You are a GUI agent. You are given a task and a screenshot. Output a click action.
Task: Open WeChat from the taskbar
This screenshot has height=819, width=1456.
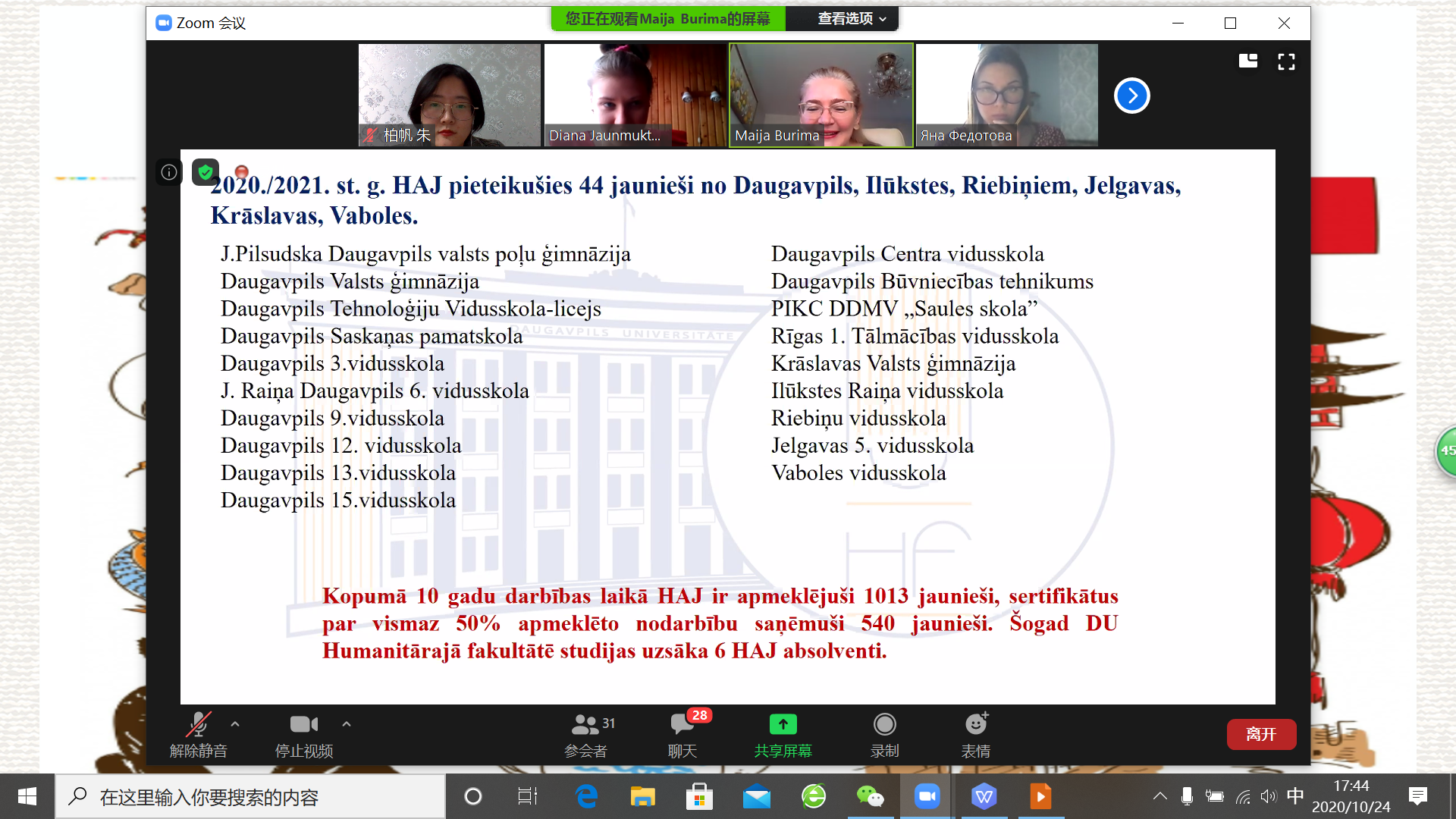[870, 796]
